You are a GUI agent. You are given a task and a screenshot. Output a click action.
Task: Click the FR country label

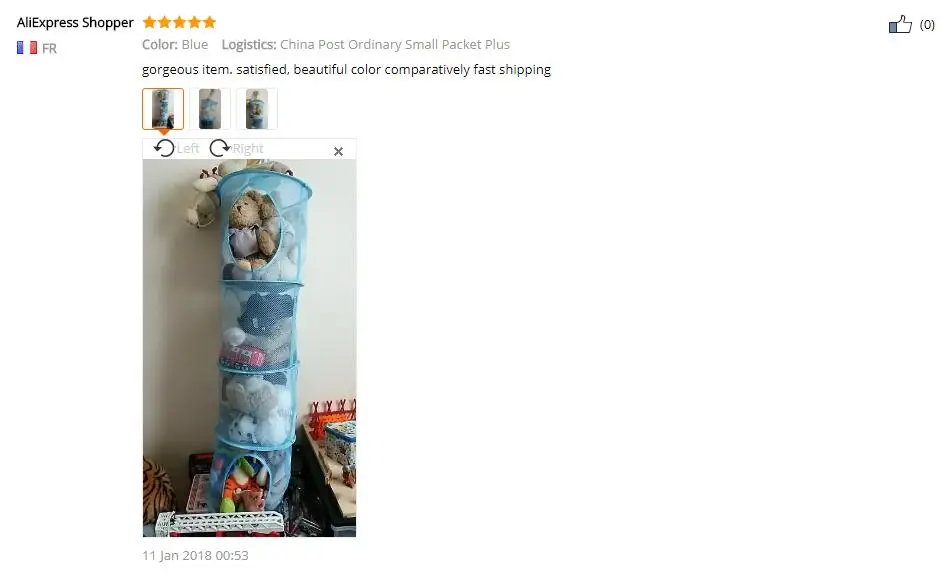[49, 48]
